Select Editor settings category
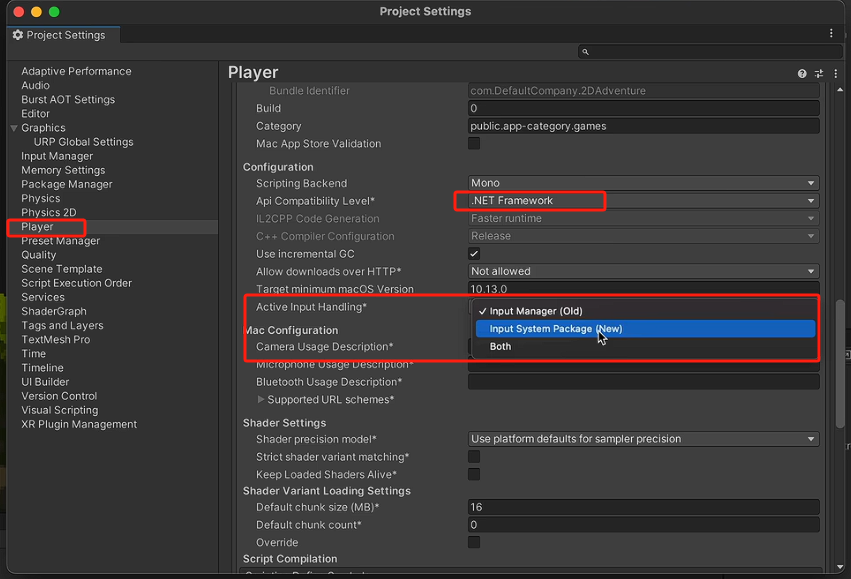The height and width of the screenshot is (579, 851). 35,113
